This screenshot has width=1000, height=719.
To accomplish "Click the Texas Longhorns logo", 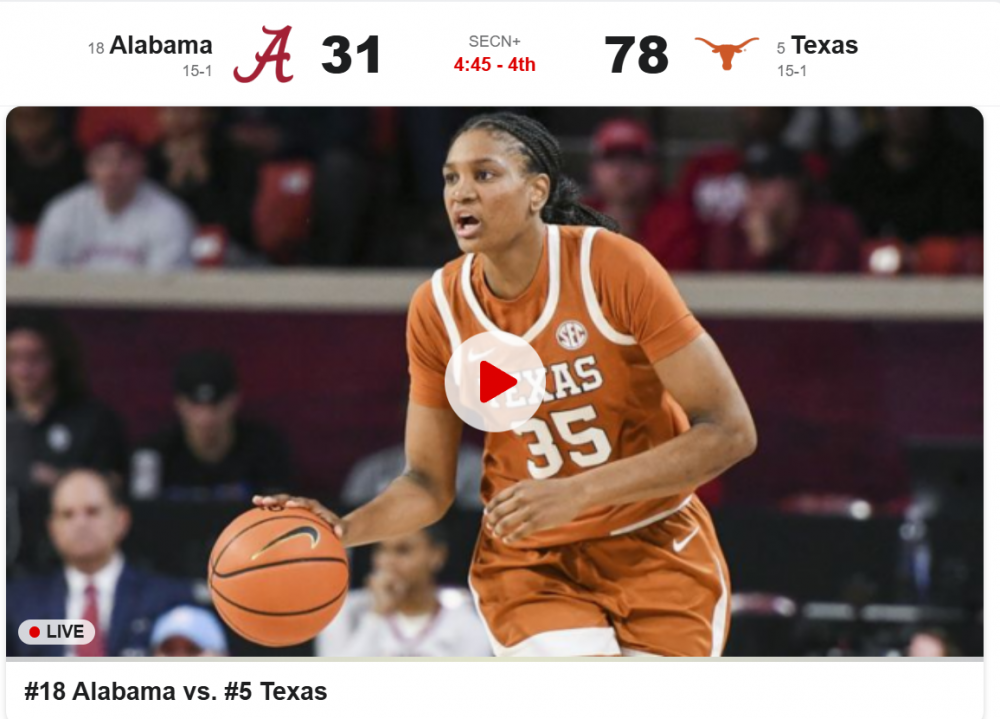I will [726, 53].
